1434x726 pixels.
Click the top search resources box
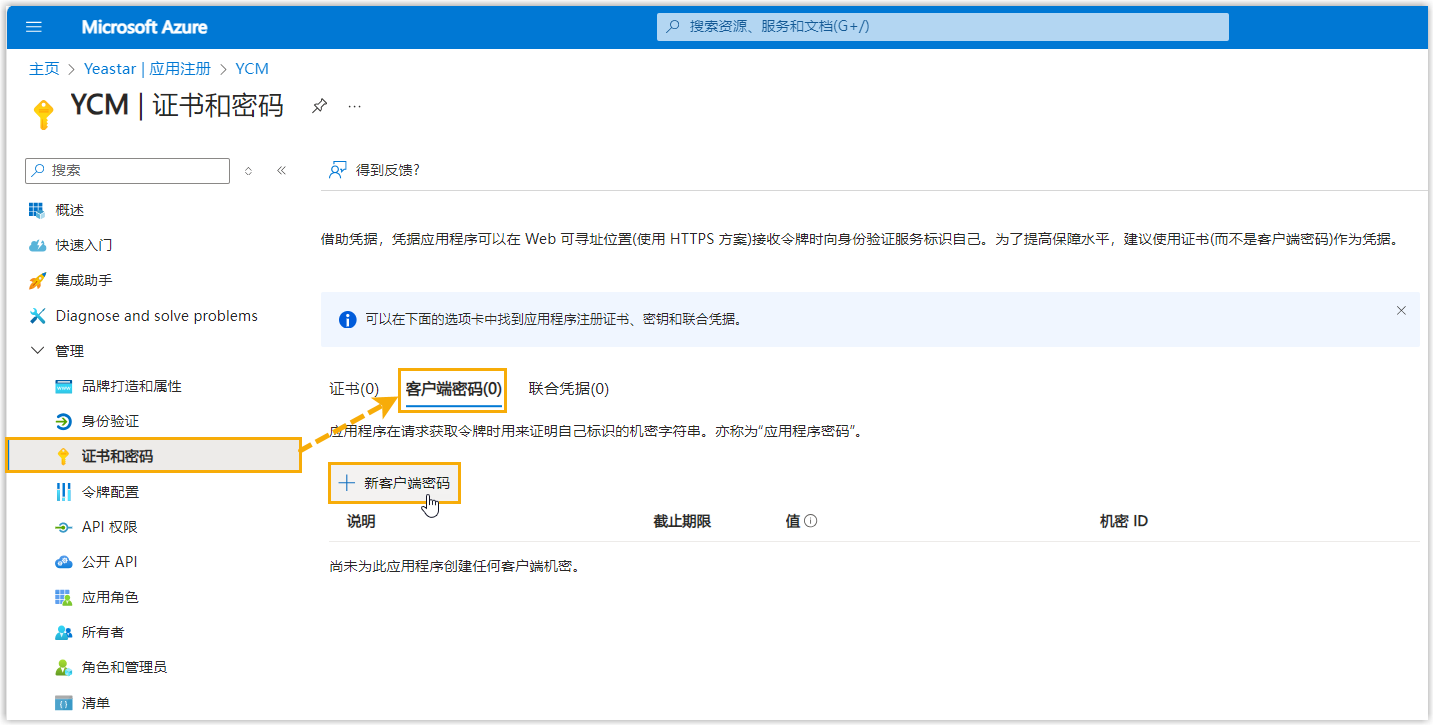tap(942, 27)
